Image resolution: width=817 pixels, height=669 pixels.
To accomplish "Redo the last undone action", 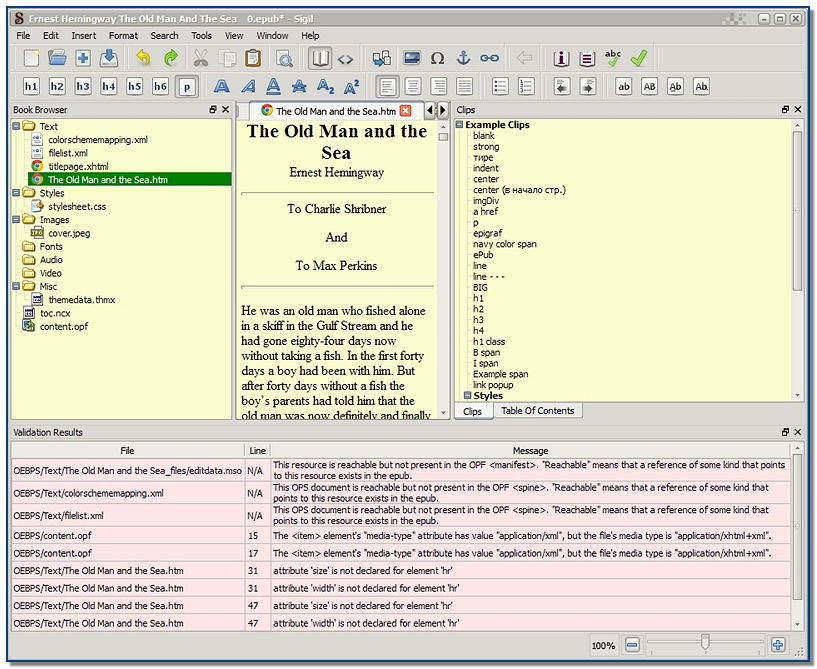I will 171,58.
